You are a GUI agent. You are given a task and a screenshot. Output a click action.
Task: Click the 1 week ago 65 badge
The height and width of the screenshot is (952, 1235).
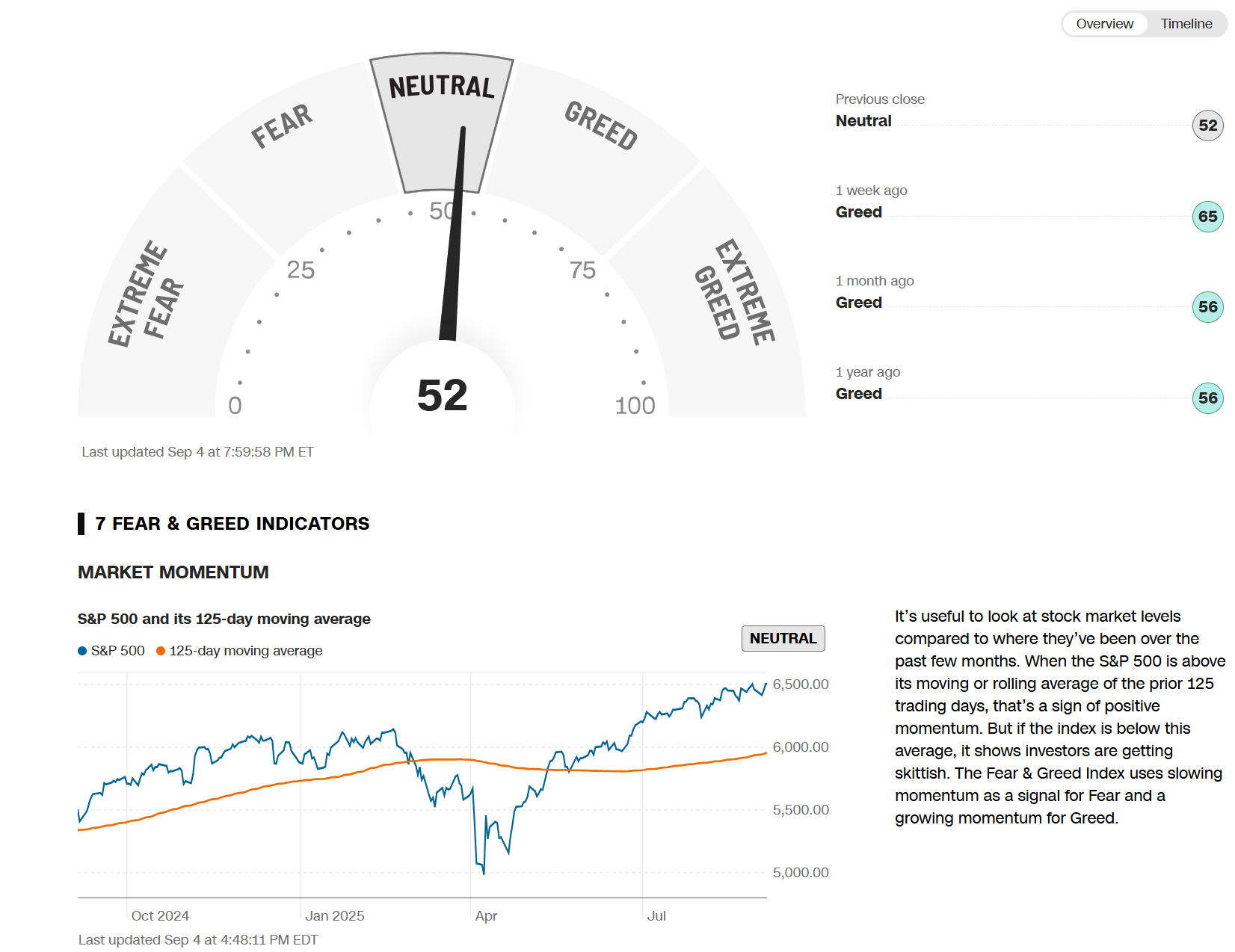click(x=1207, y=217)
